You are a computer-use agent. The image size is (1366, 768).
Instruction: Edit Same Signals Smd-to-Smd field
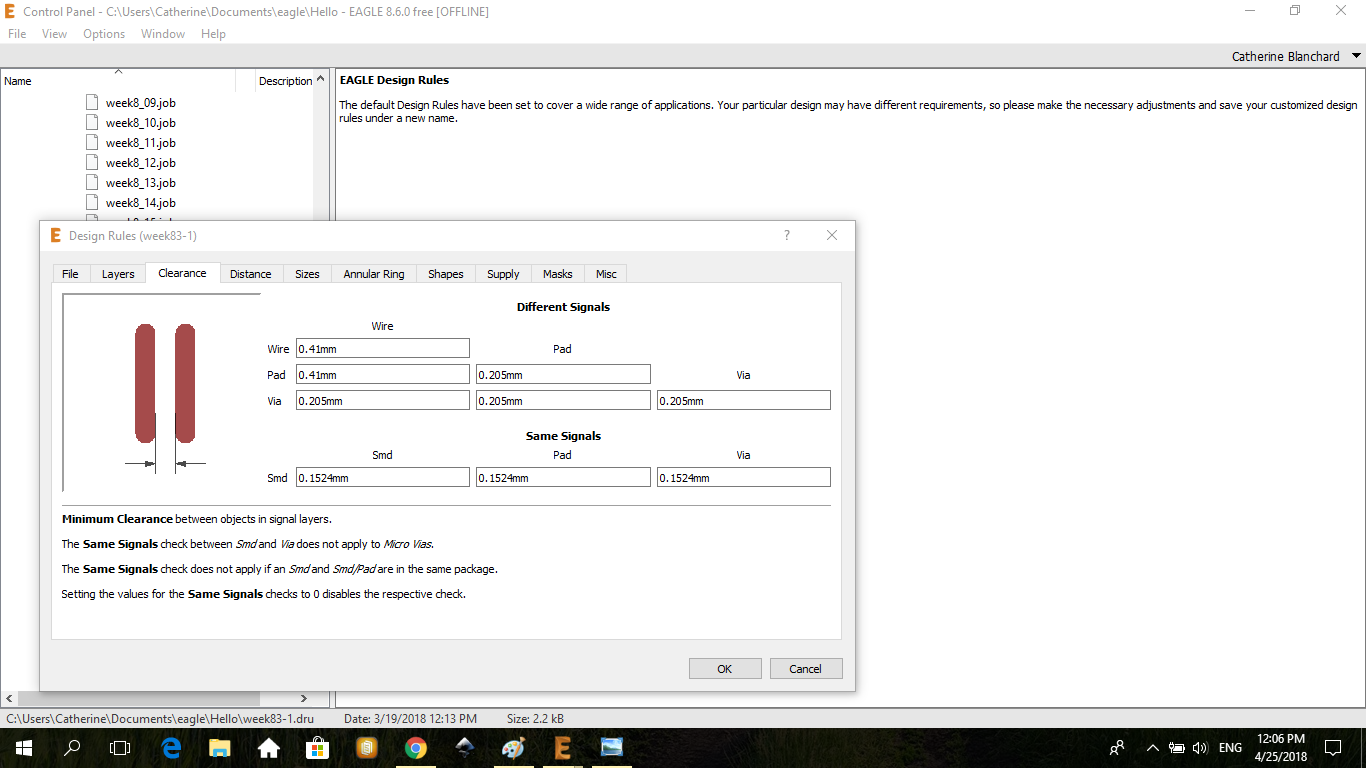383,477
